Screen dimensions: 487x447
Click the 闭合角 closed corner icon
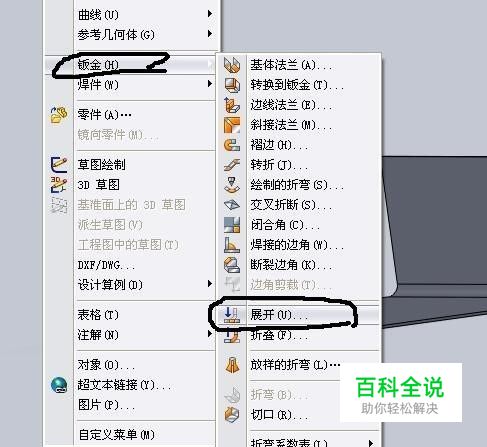tap(232, 225)
